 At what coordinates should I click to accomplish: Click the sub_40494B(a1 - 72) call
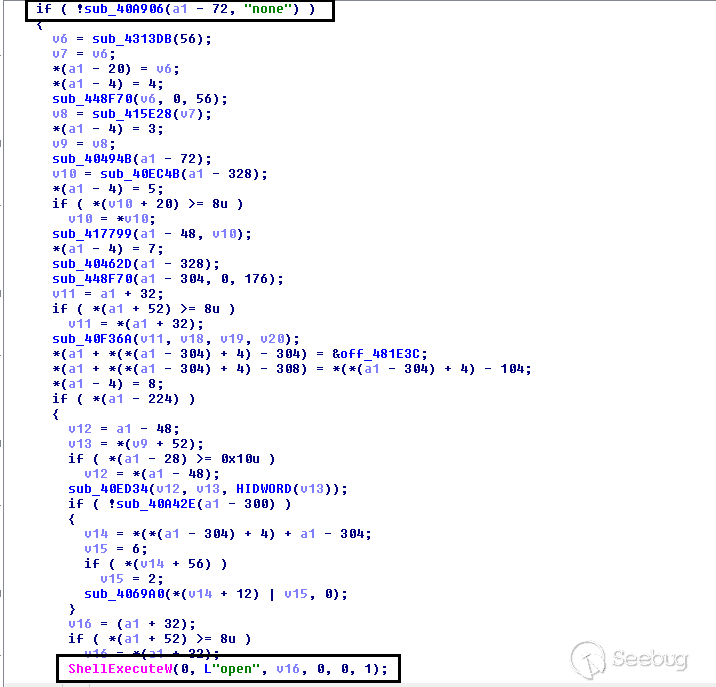[132, 159]
